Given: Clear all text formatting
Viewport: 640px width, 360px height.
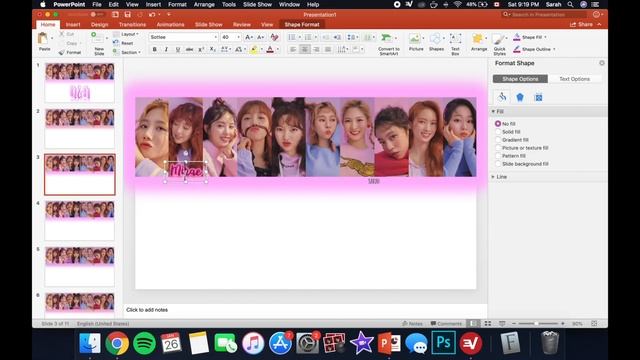Looking at the screenshot, I should point(274,37).
